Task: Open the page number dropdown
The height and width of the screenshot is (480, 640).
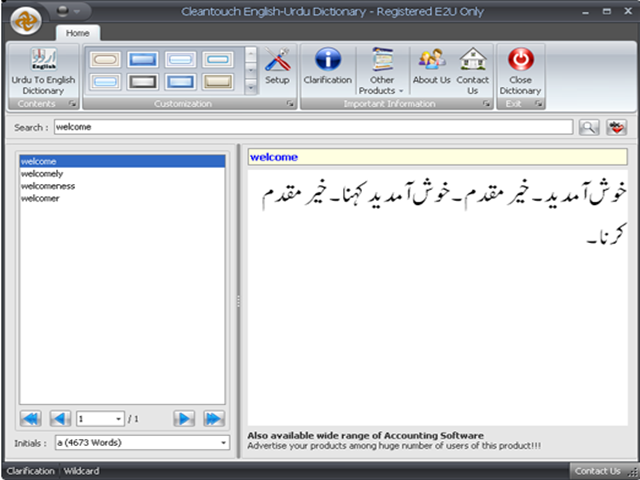Action: click(118, 419)
